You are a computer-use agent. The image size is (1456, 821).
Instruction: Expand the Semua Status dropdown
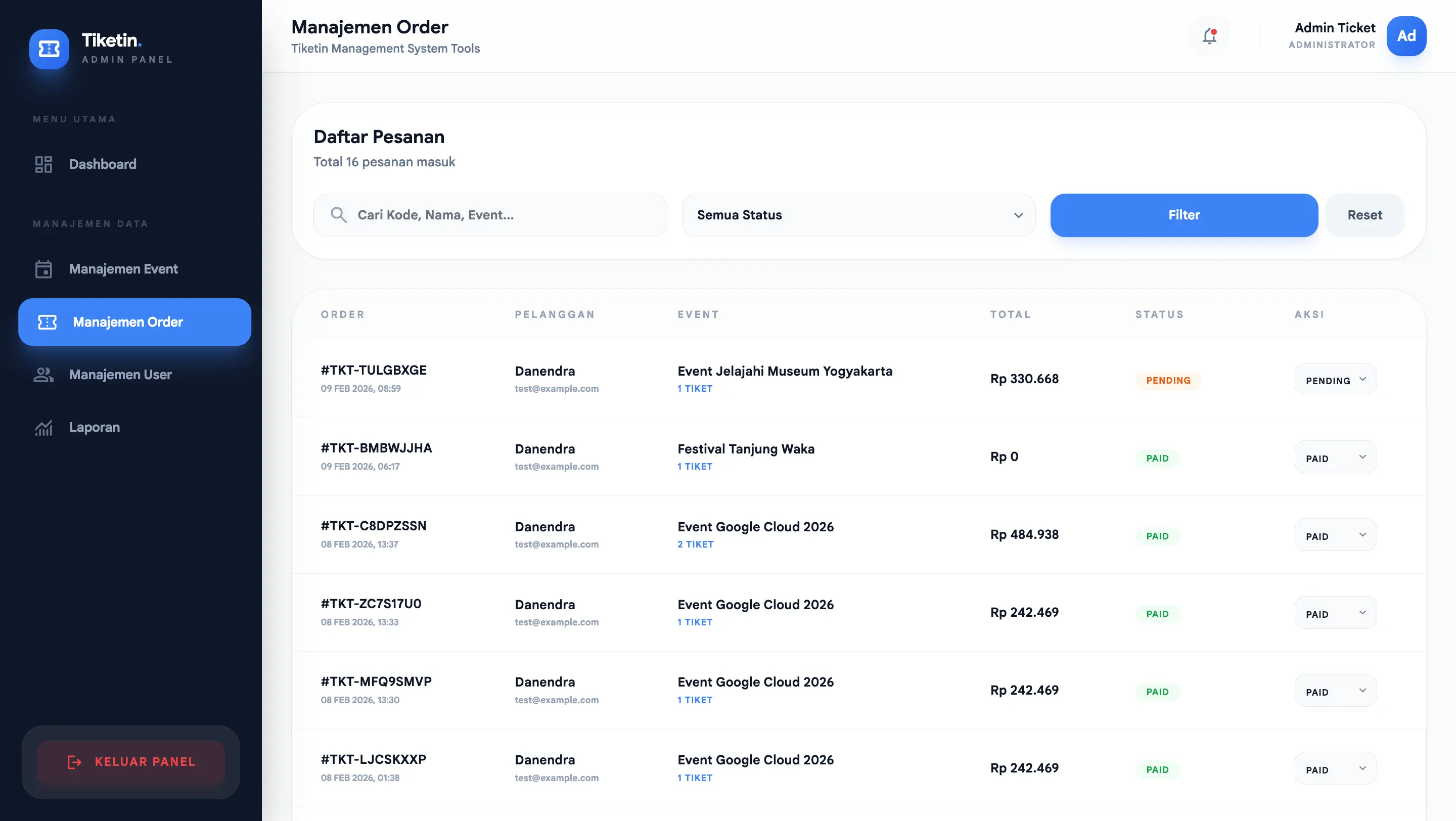(858, 215)
